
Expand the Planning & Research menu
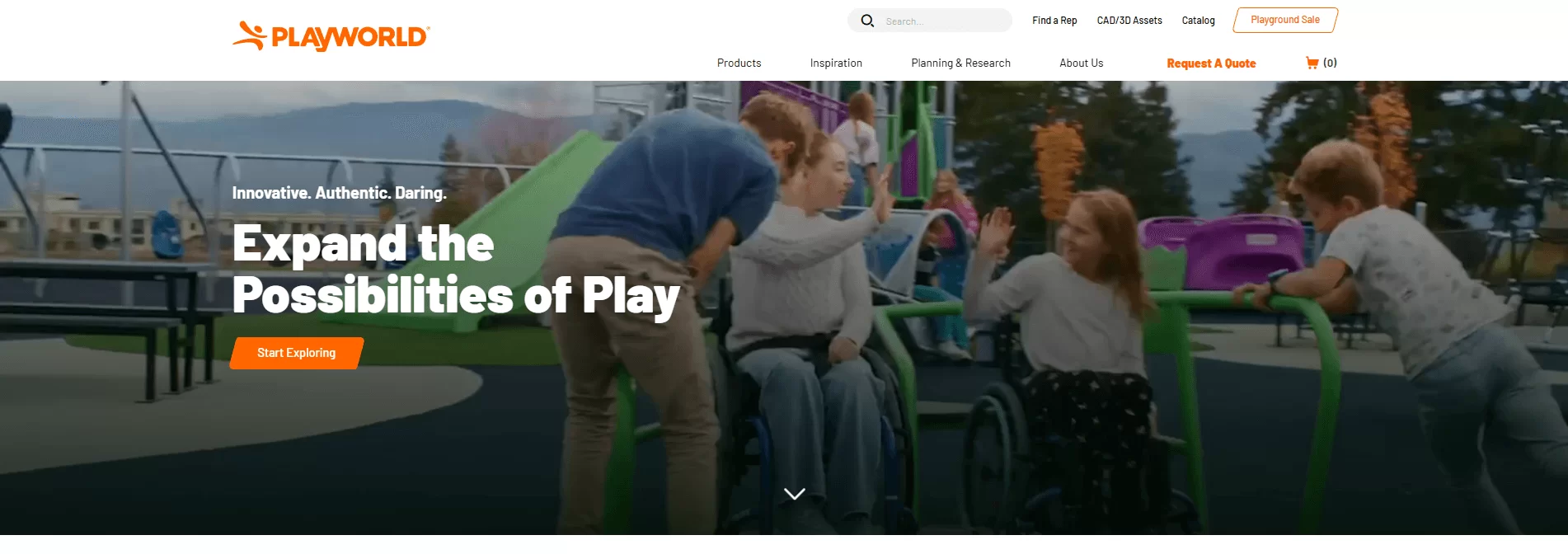click(960, 63)
